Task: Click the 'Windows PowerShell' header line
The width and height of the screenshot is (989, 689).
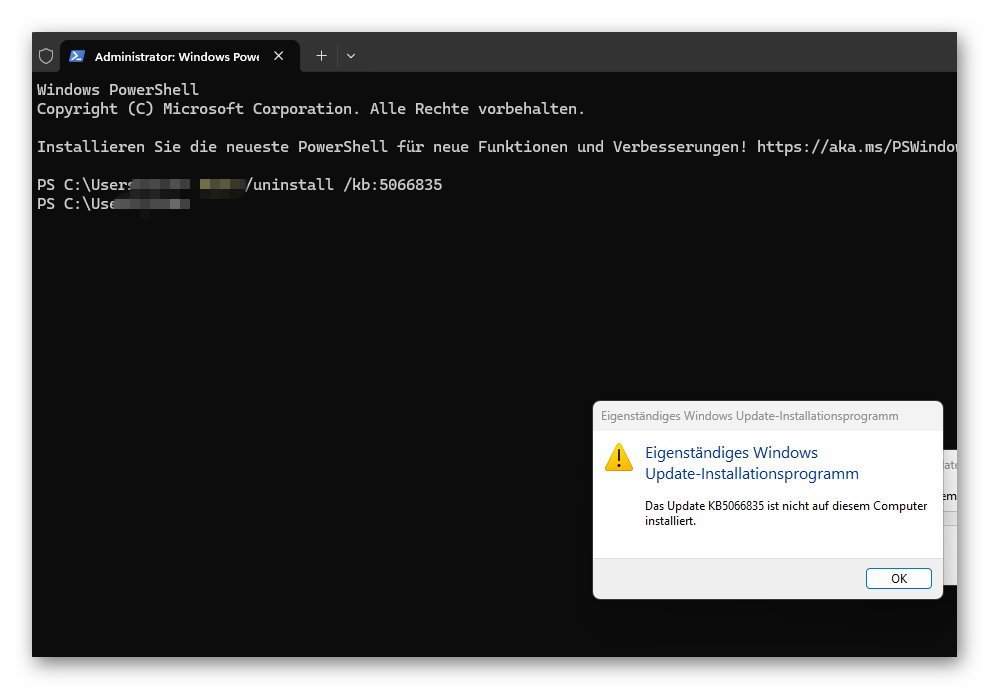Action: click(x=117, y=90)
